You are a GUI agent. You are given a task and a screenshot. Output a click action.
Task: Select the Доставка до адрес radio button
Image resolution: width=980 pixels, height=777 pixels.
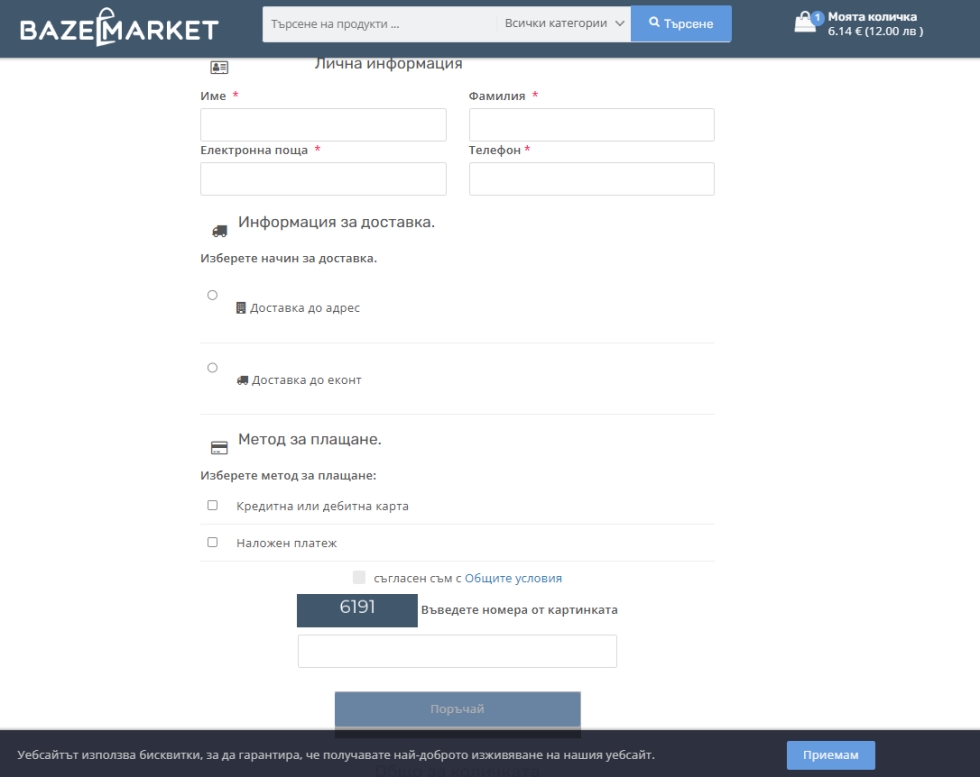coord(212,295)
